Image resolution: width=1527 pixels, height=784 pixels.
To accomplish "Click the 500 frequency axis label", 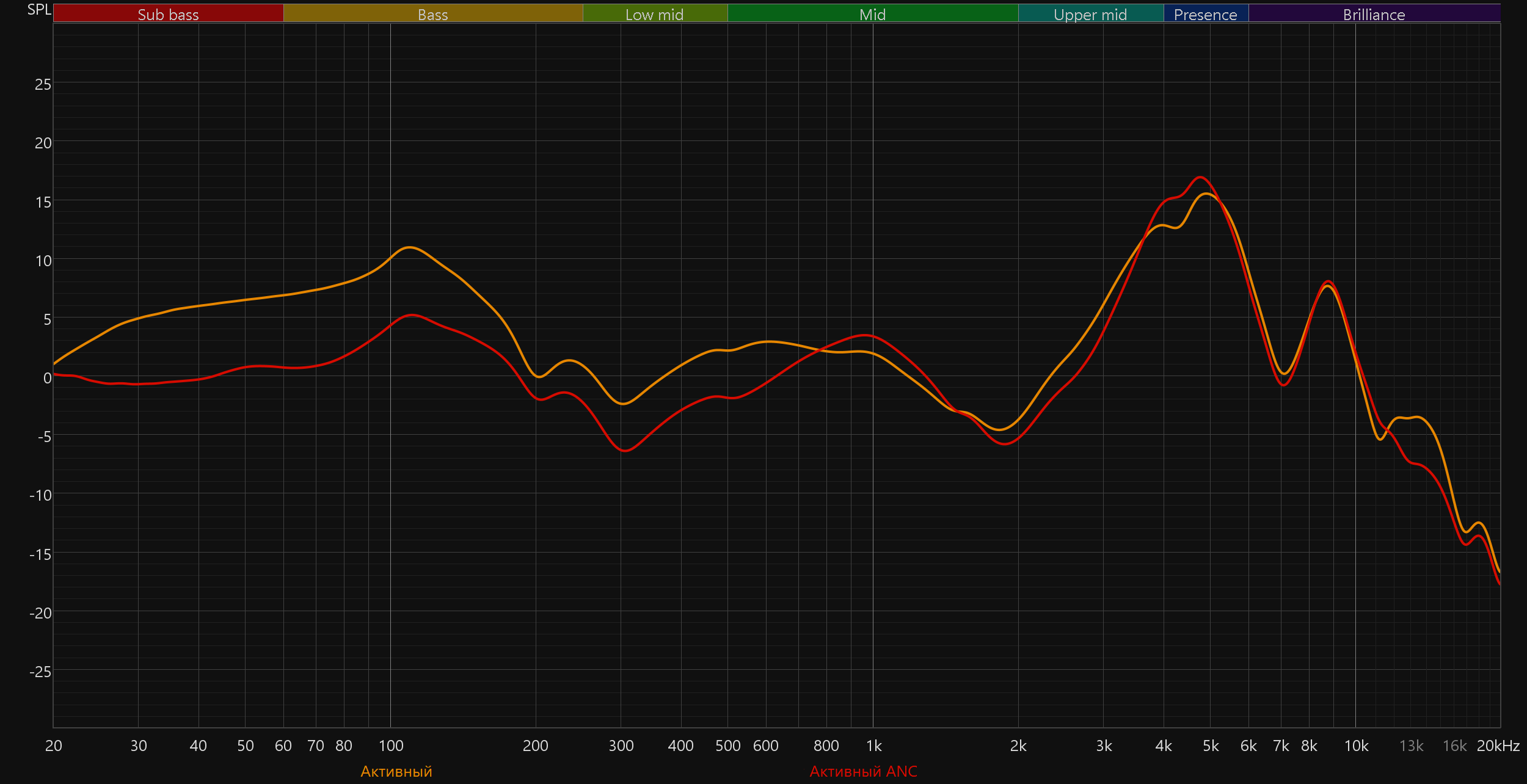I will click(x=728, y=746).
